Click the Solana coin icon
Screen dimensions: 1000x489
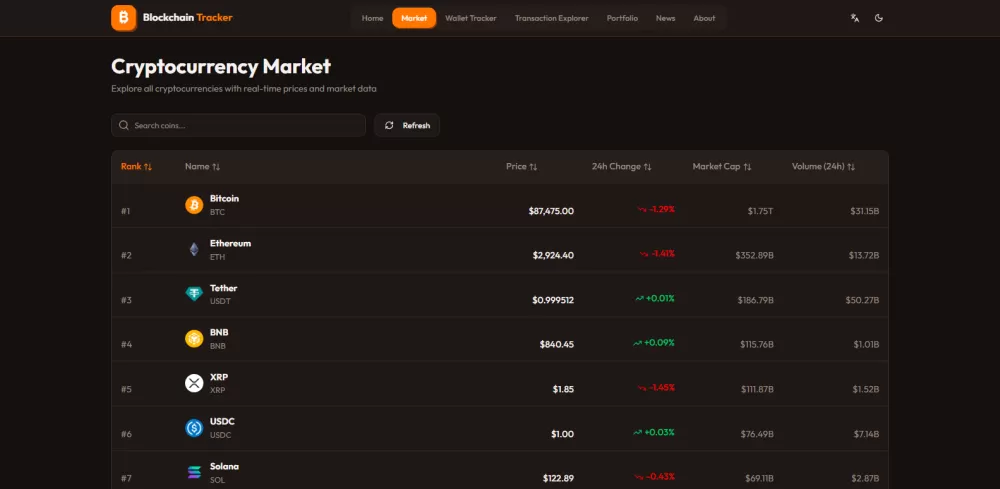pos(194,472)
